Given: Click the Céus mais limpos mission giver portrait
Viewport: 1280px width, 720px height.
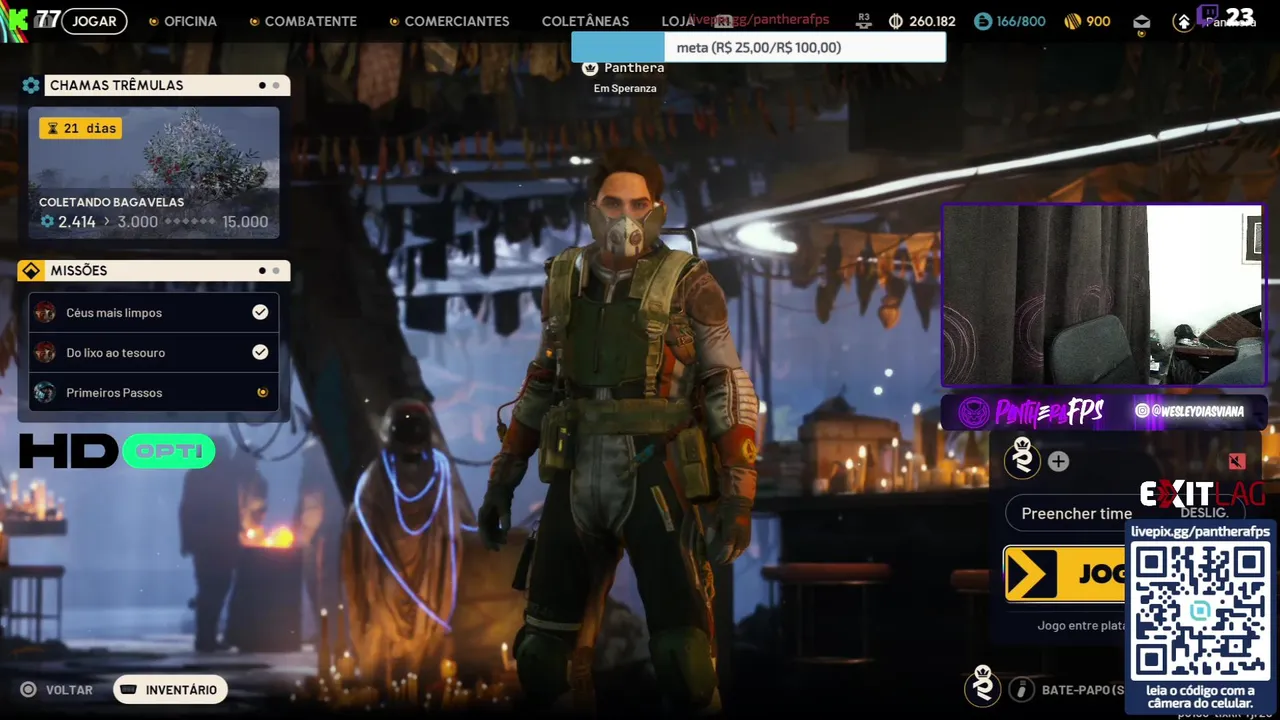Looking at the screenshot, I should [44, 312].
